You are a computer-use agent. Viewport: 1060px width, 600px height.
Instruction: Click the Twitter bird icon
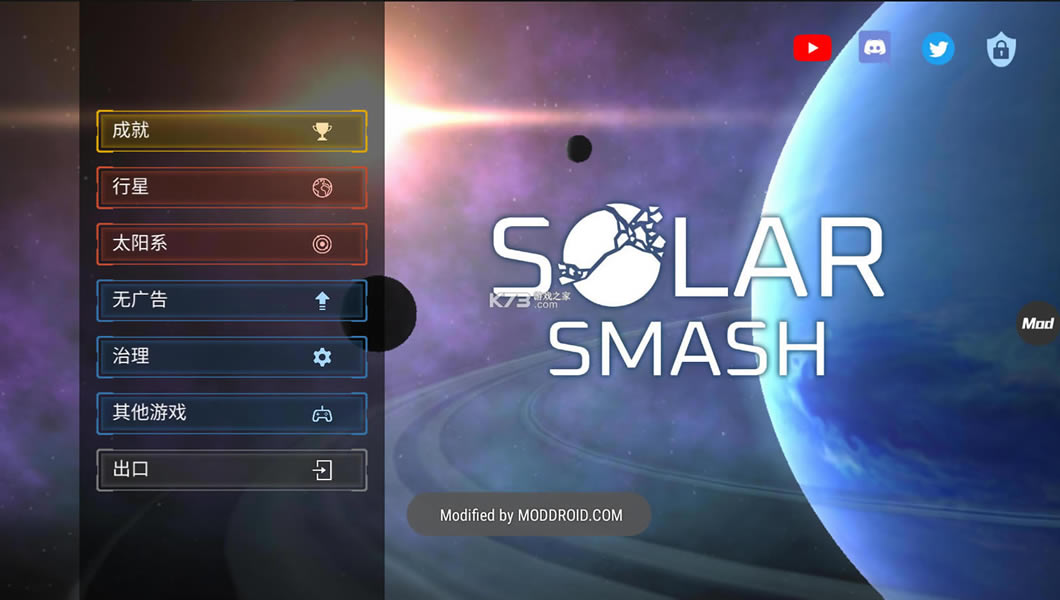click(937, 48)
